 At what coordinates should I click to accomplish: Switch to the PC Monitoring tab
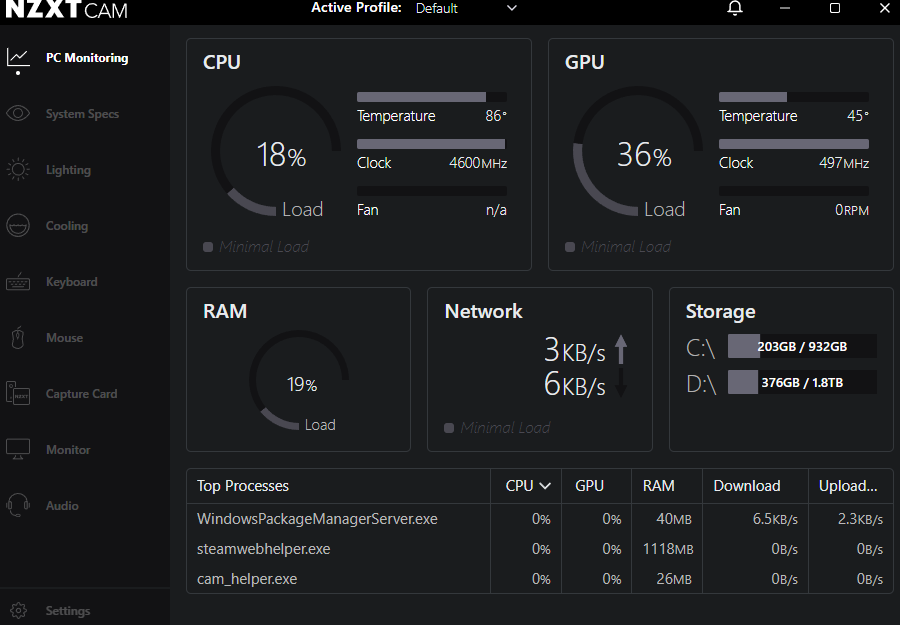[86, 58]
